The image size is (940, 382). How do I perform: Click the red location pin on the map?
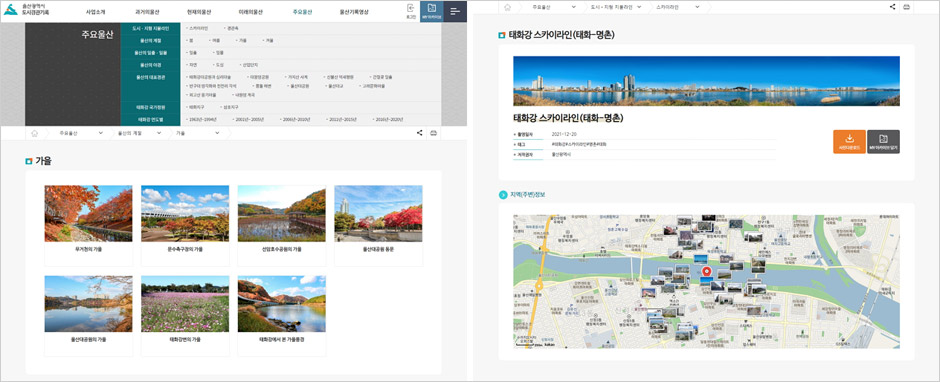coord(706,272)
